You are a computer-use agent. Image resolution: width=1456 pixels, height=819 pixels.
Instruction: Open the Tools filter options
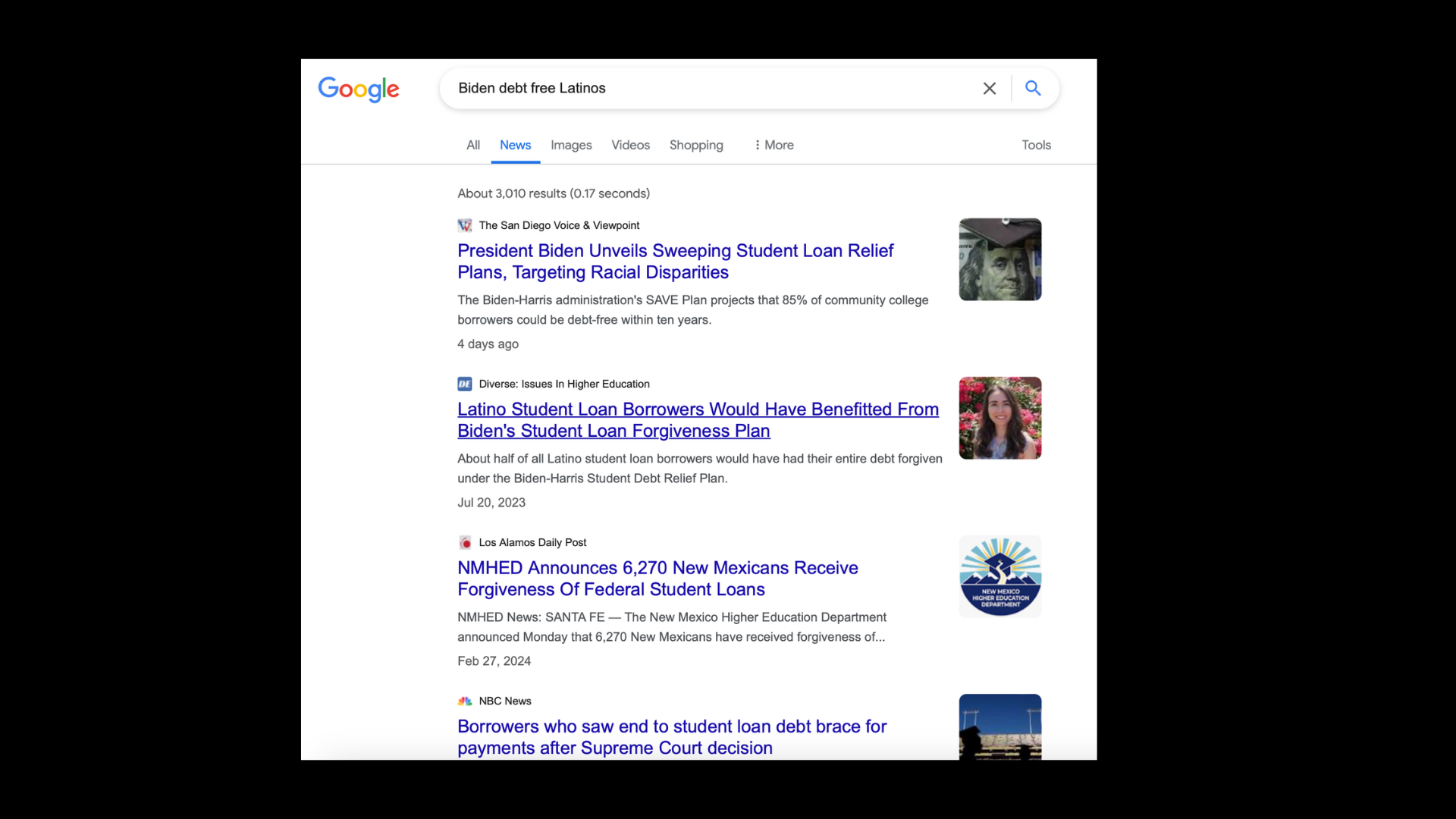(x=1035, y=145)
